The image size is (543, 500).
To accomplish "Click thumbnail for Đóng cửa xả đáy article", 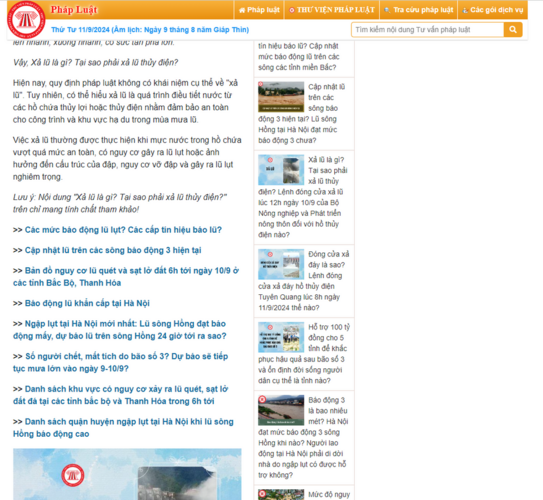I will coord(281,264).
